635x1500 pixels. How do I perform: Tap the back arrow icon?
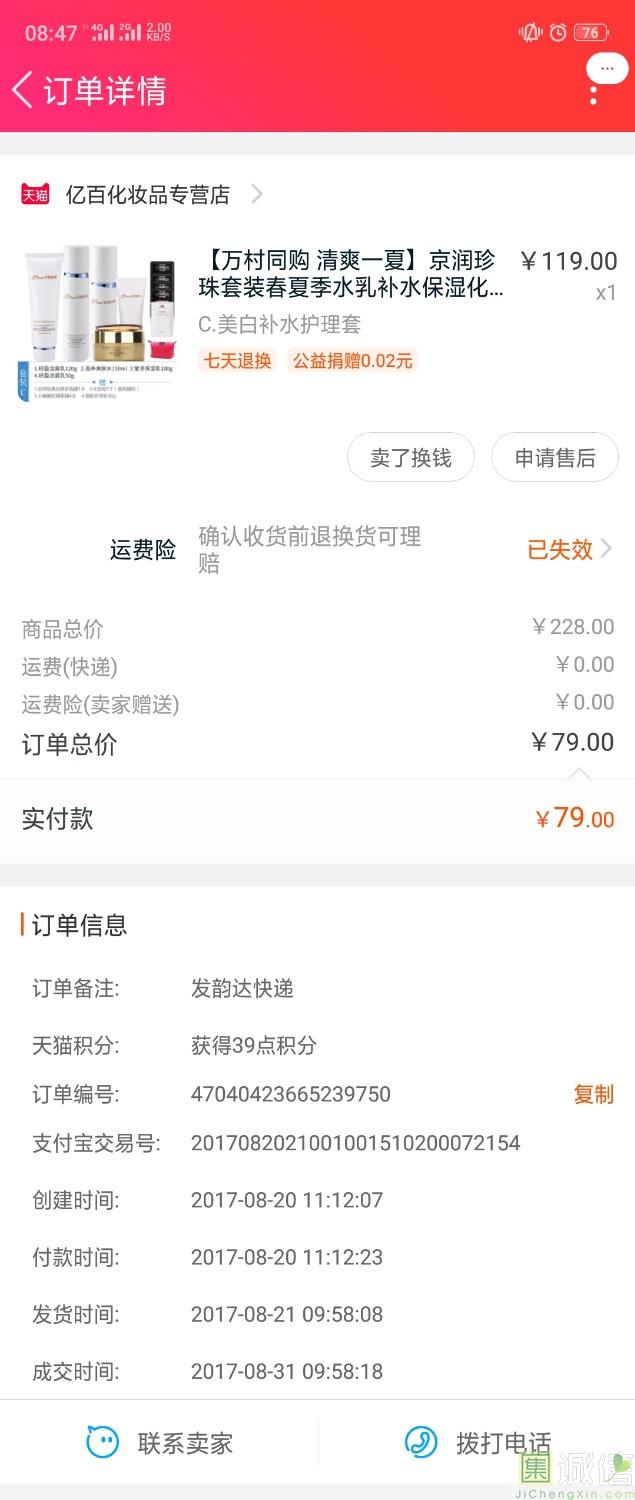22,90
